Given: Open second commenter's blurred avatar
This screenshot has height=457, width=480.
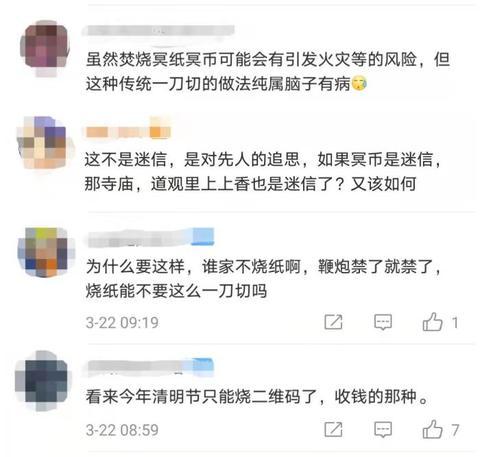Looking at the screenshot, I should 45,144.
